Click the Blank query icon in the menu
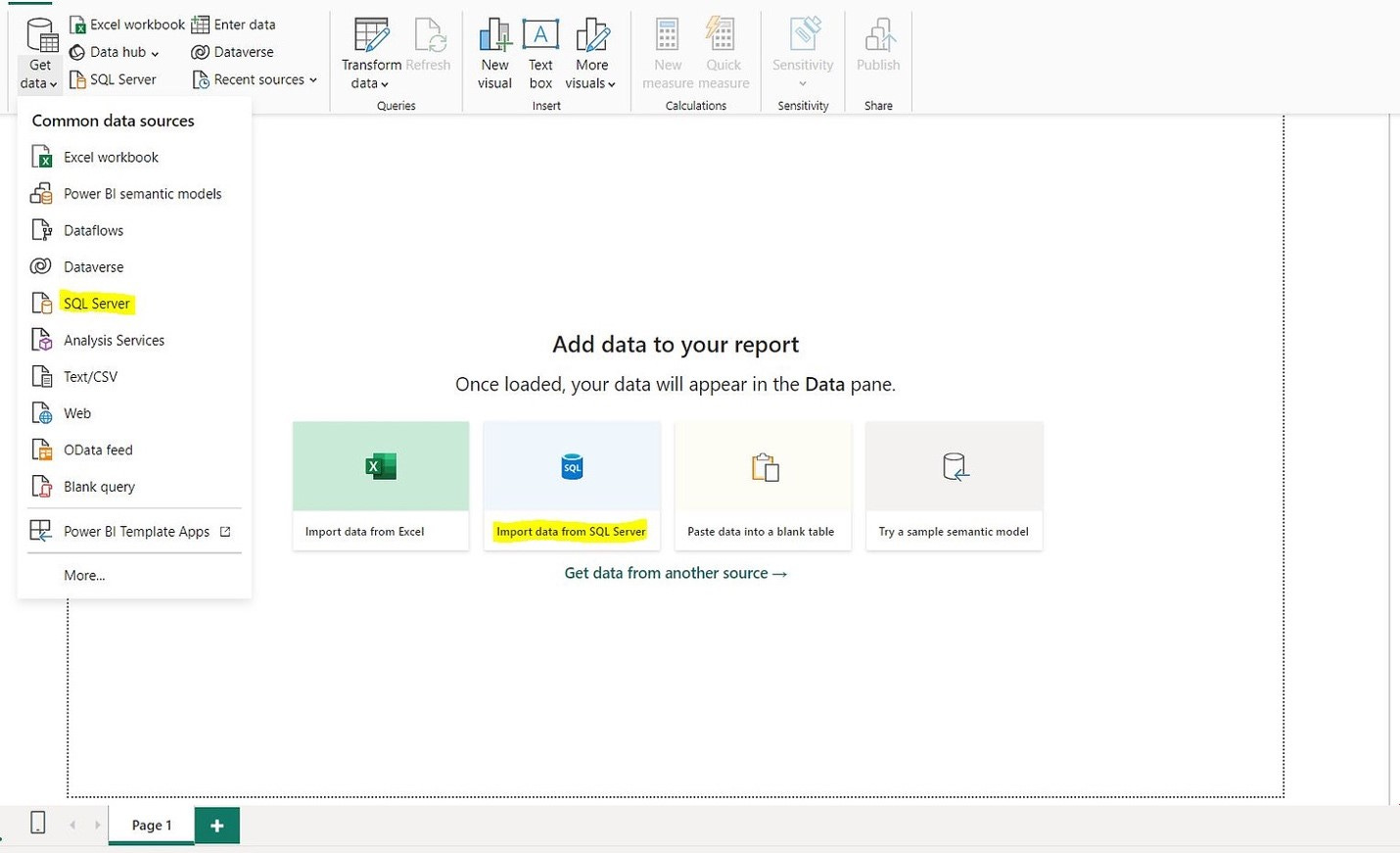The height and width of the screenshot is (853, 1400). point(41,486)
